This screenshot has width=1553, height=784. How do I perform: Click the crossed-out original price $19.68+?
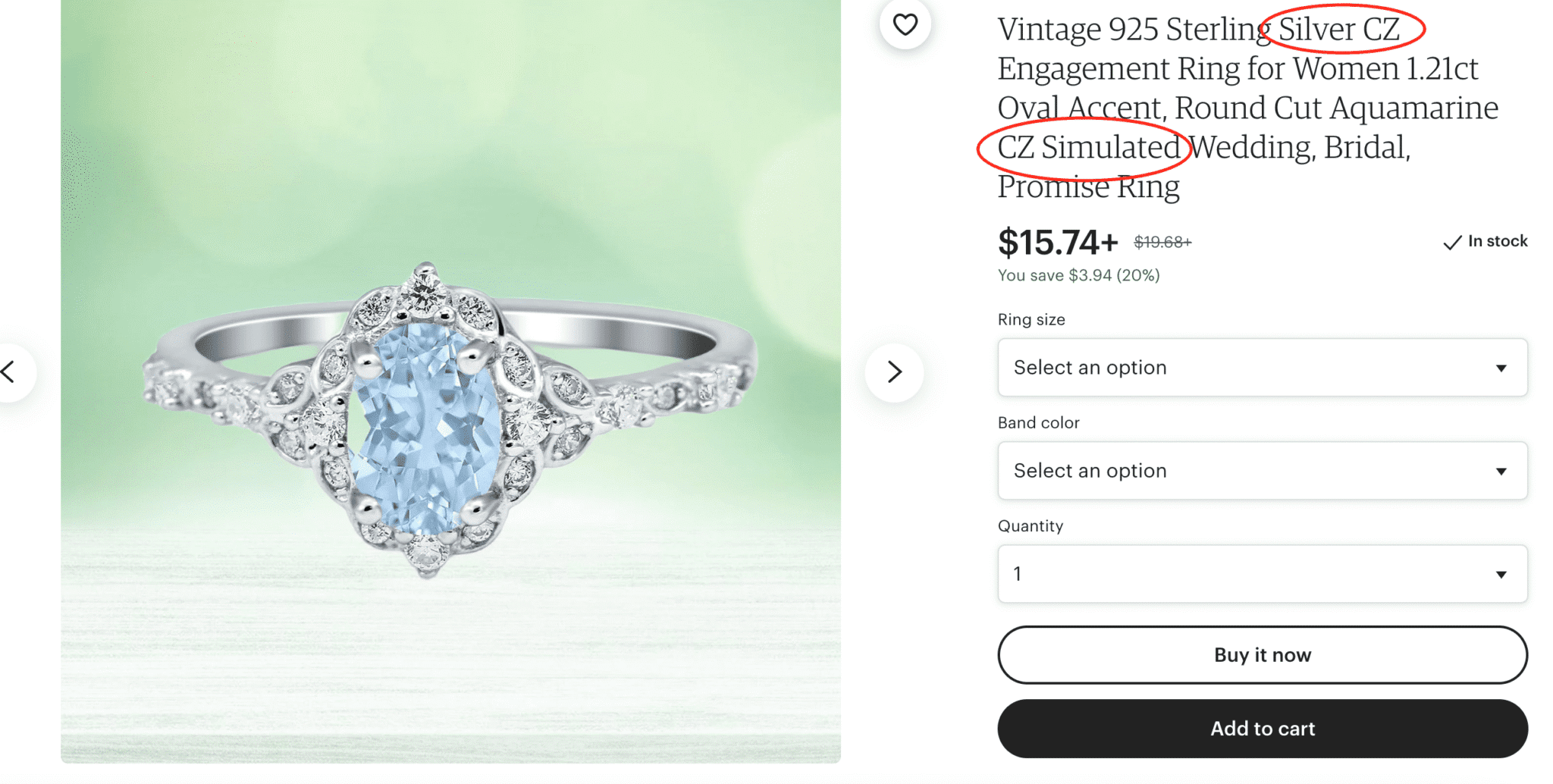coord(1161,242)
